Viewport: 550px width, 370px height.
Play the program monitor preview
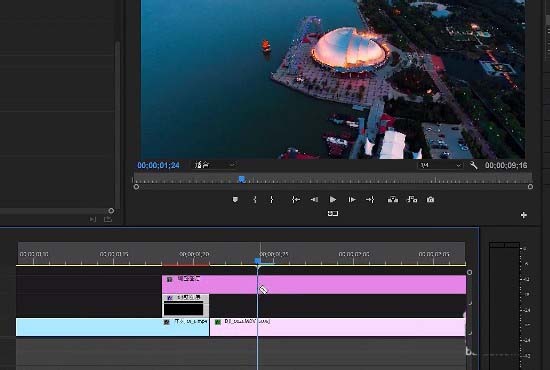pos(333,200)
